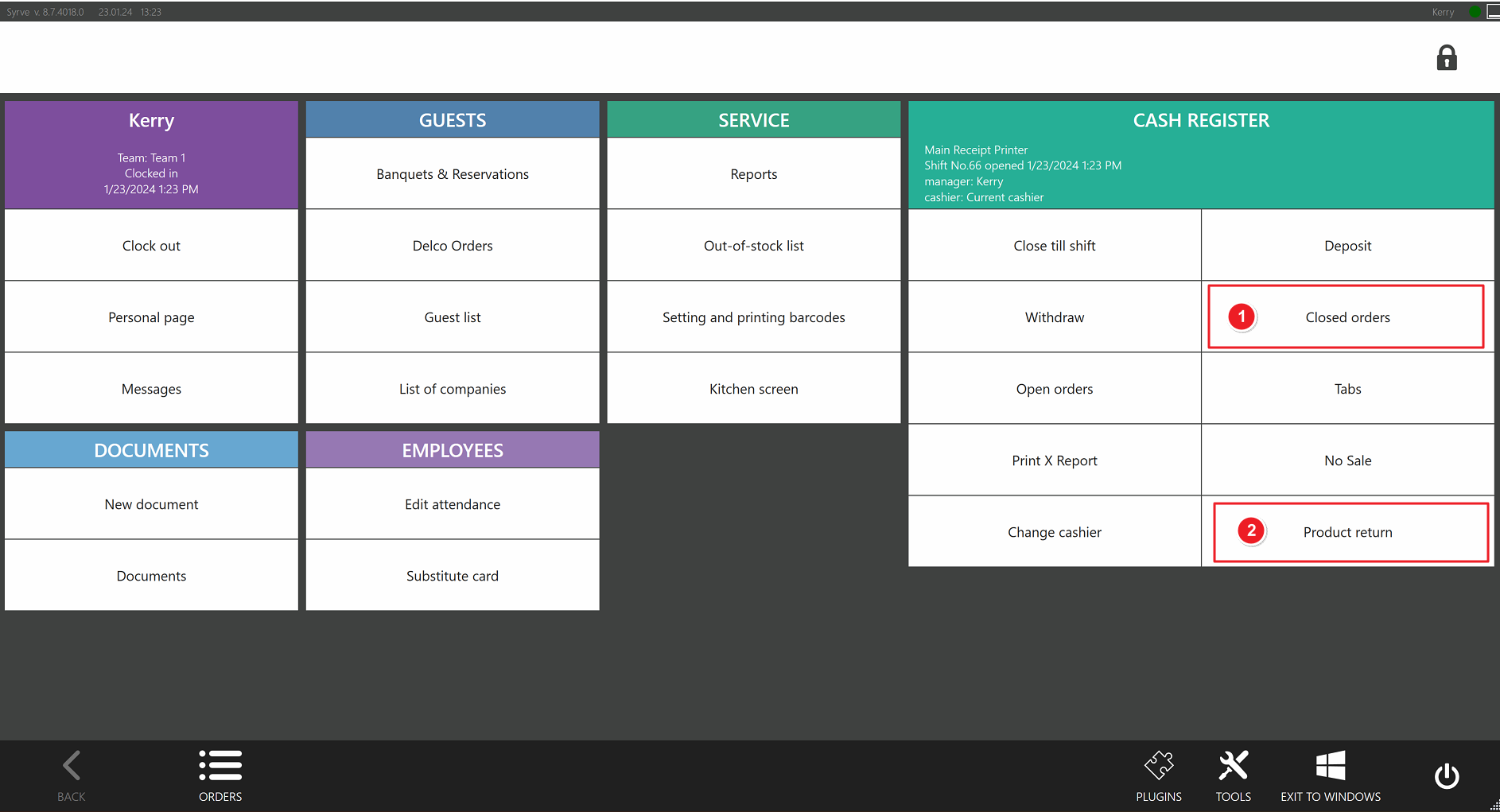The image size is (1500, 812).
Task: Click the green status indicator at top right
Action: [1475, 12]
